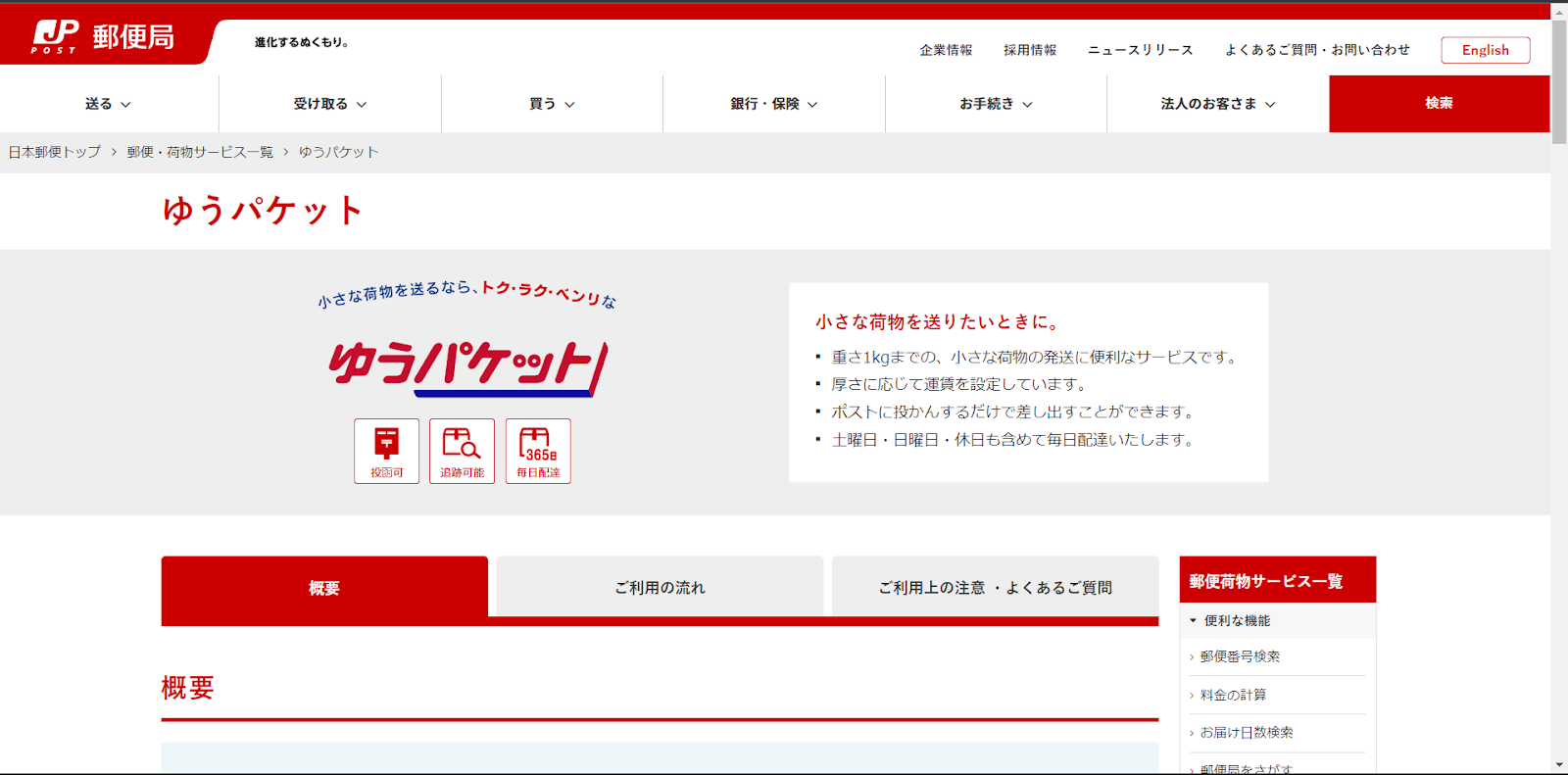The height and width of the screenshot is (775, 1568).
Task: Open よくあるご質問・お問い合わせ link
Action: pyautogui.click(x=1317, y=50)
